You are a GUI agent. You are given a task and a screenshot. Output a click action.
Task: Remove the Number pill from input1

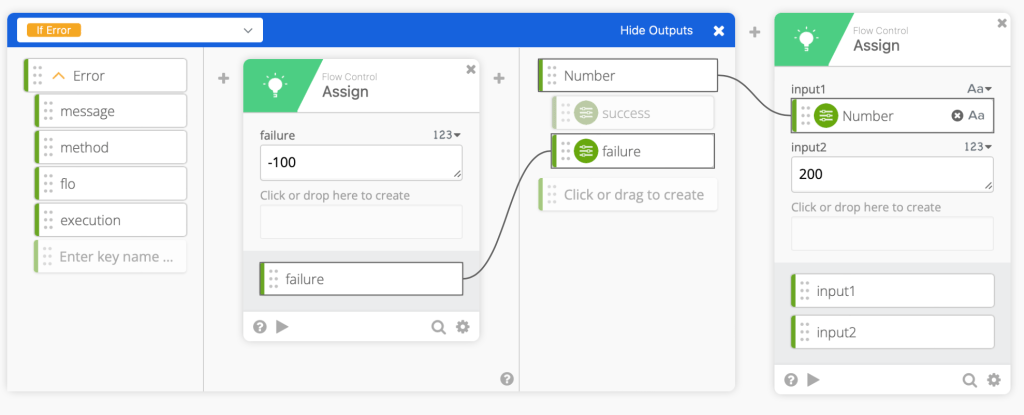[x=957, y=116]
